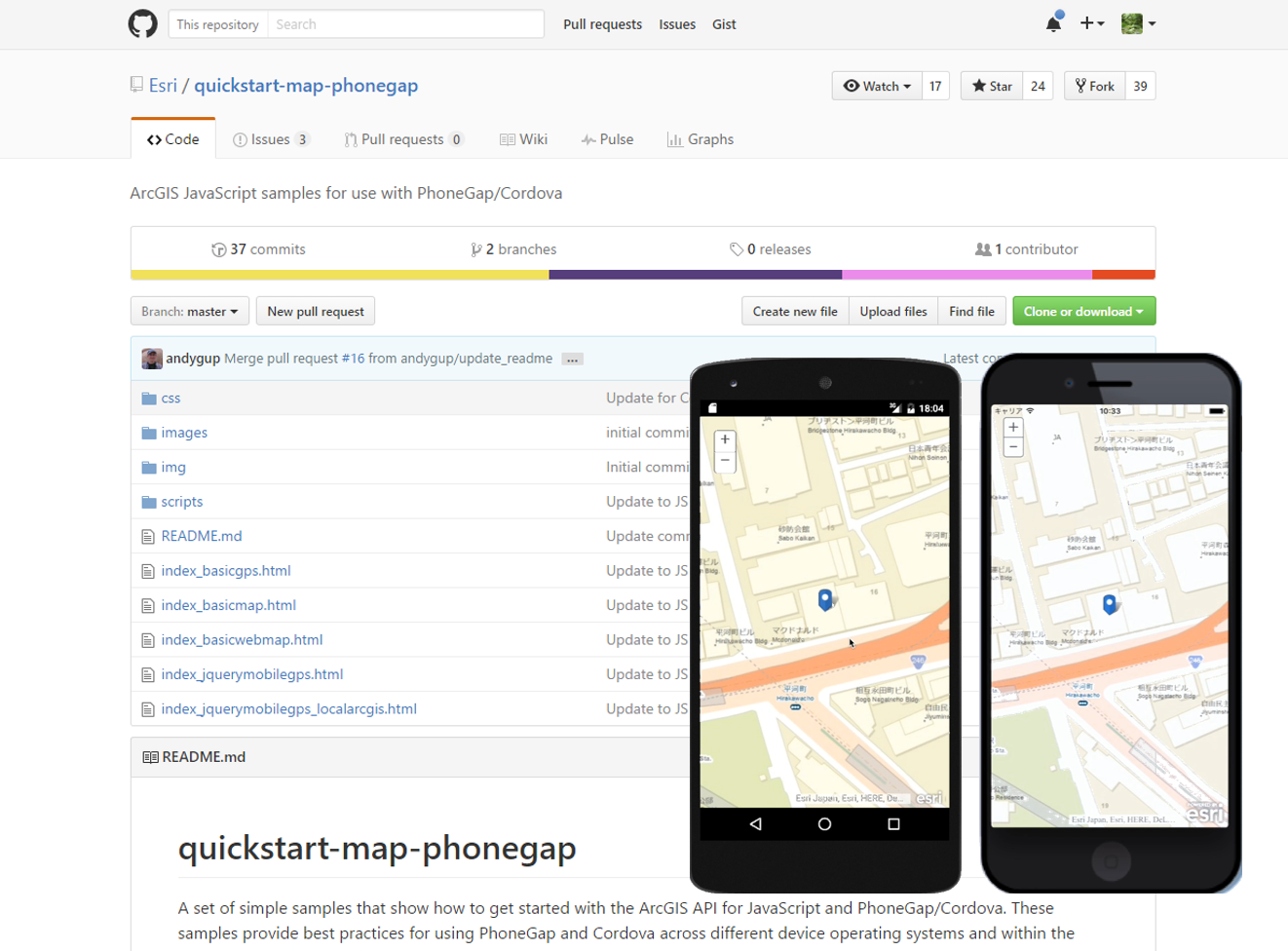Click andygup's avatar in the commit bar

pos(152,359)
